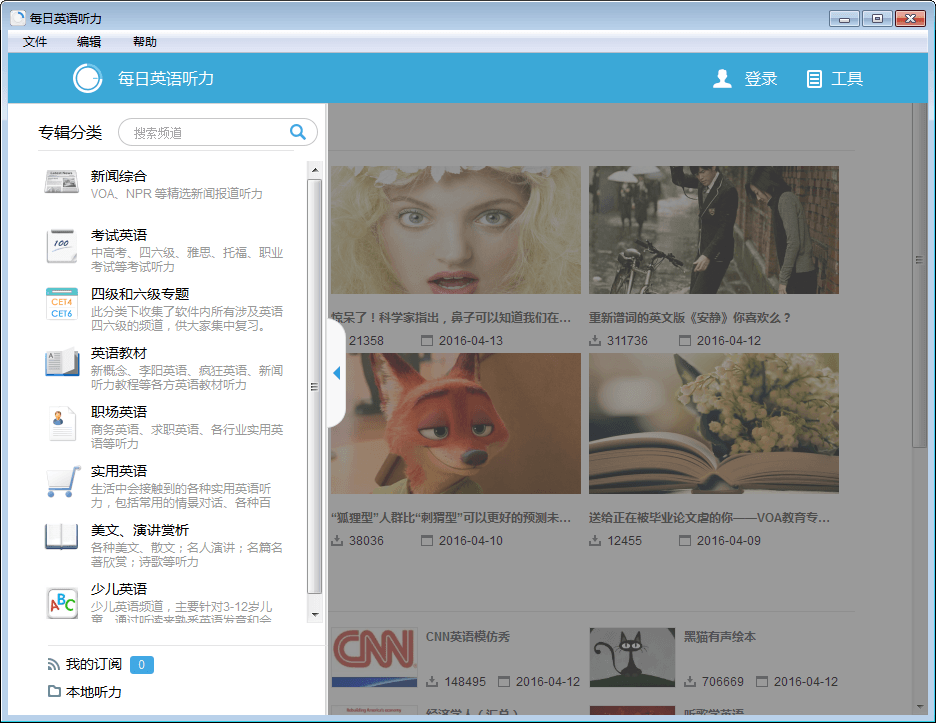936x723 pixels.
Task: Open the CET4 CET6 category icon
Action: click(x=61, y=304)
